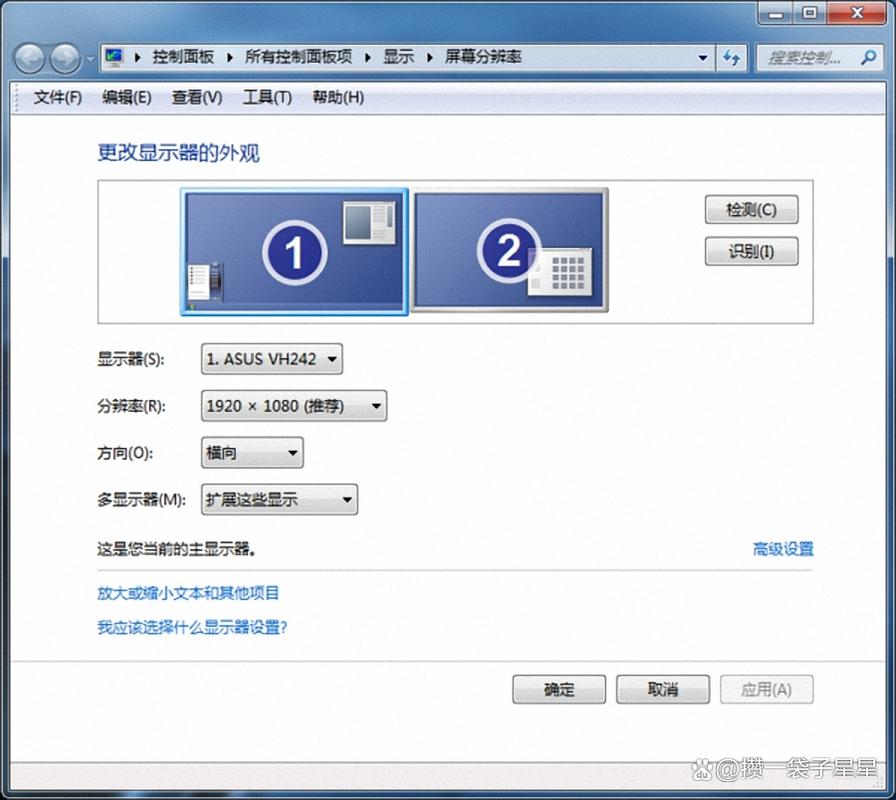896x800 pixels.
Task: Select monitor 2 thumbnail
Action: click(x=510, y=250)
